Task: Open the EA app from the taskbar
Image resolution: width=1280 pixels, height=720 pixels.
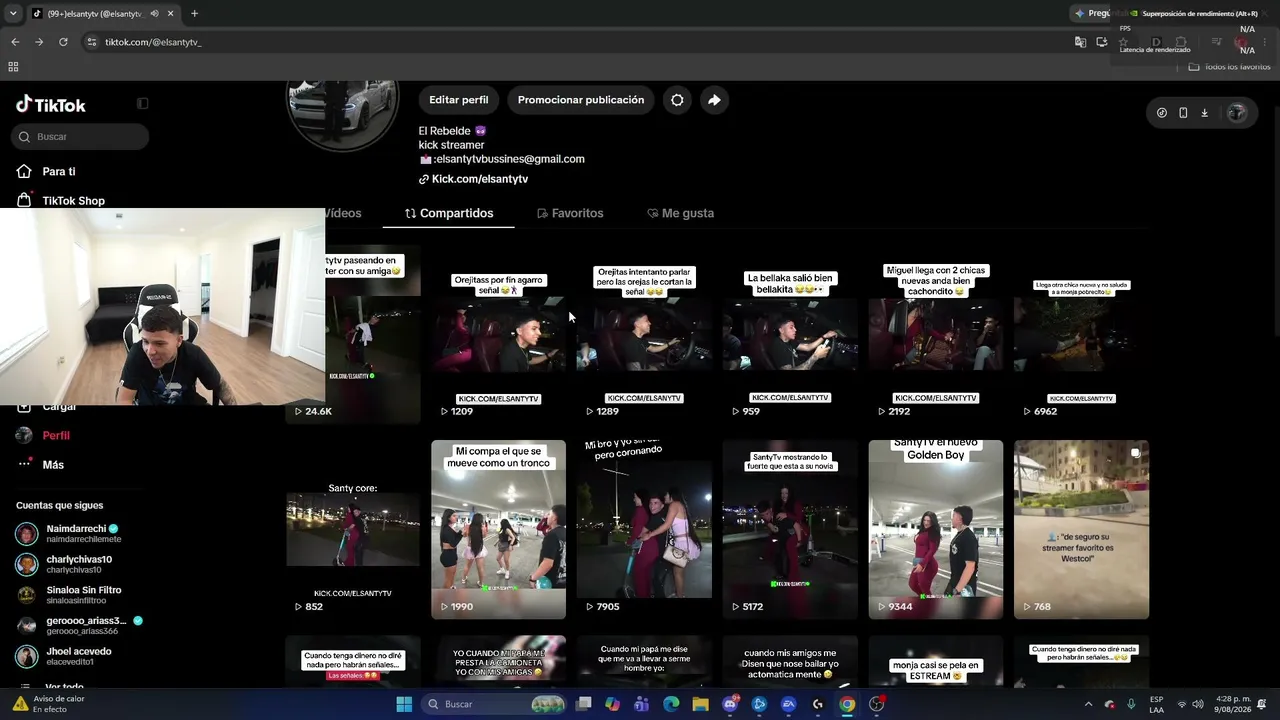Action: [788, 704]
